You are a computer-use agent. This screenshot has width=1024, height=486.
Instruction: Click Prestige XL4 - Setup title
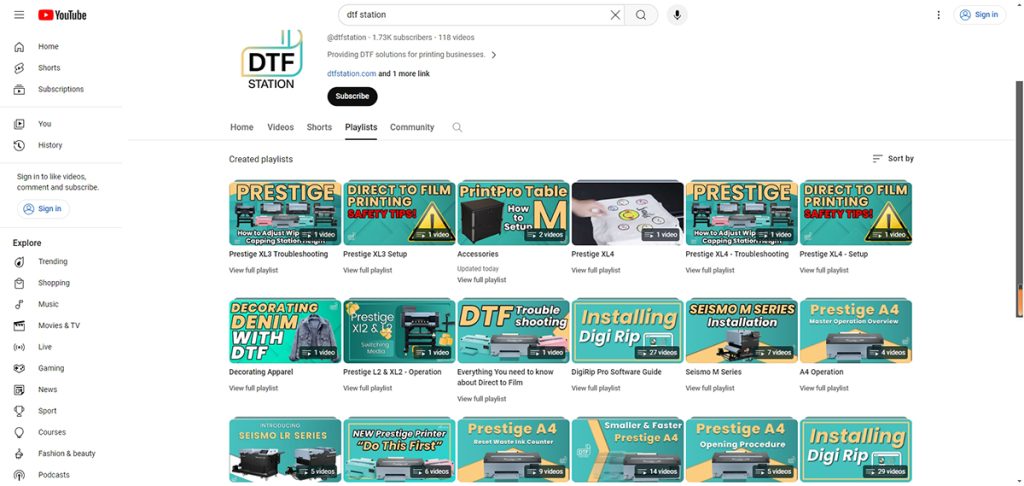point(833,254)
